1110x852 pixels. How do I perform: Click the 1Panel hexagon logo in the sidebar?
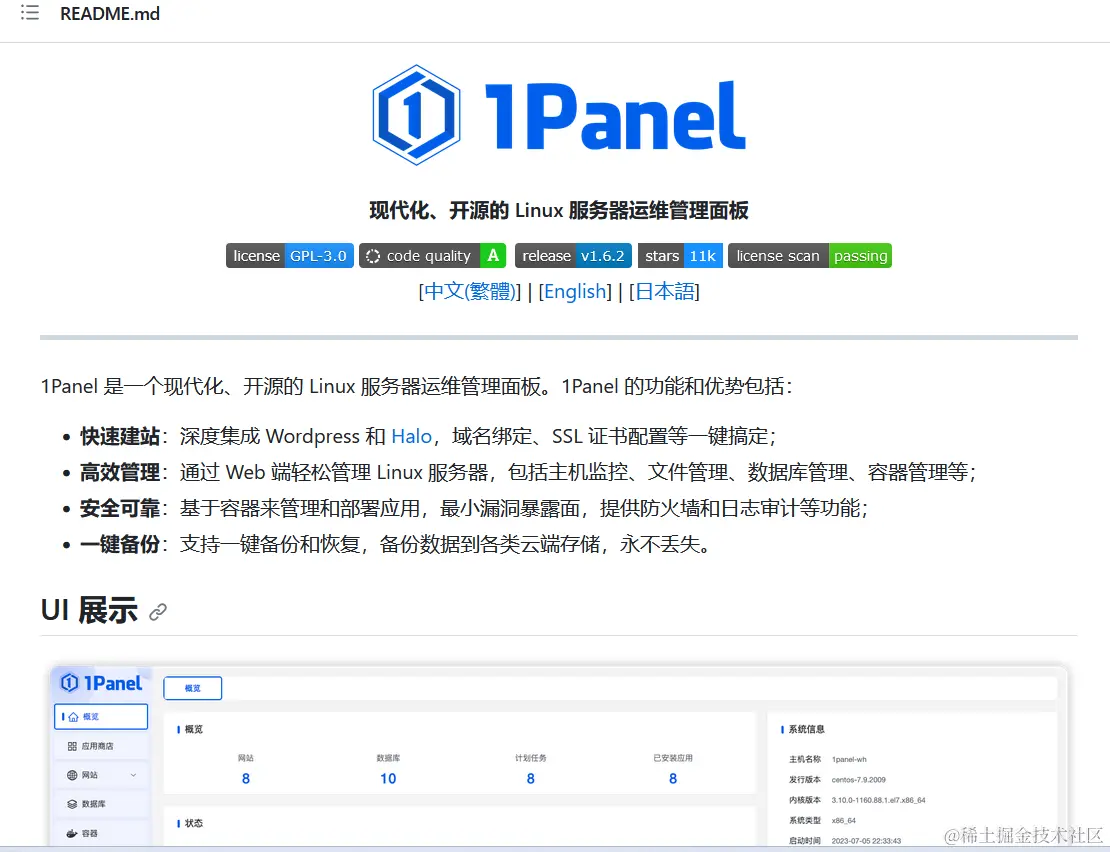[x=70, y=683]
